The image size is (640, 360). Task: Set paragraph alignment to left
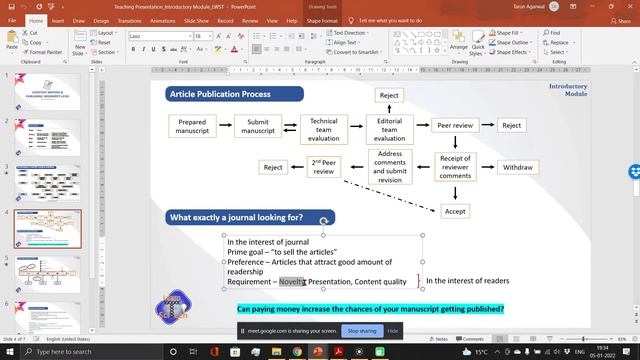tap(256, 49)
